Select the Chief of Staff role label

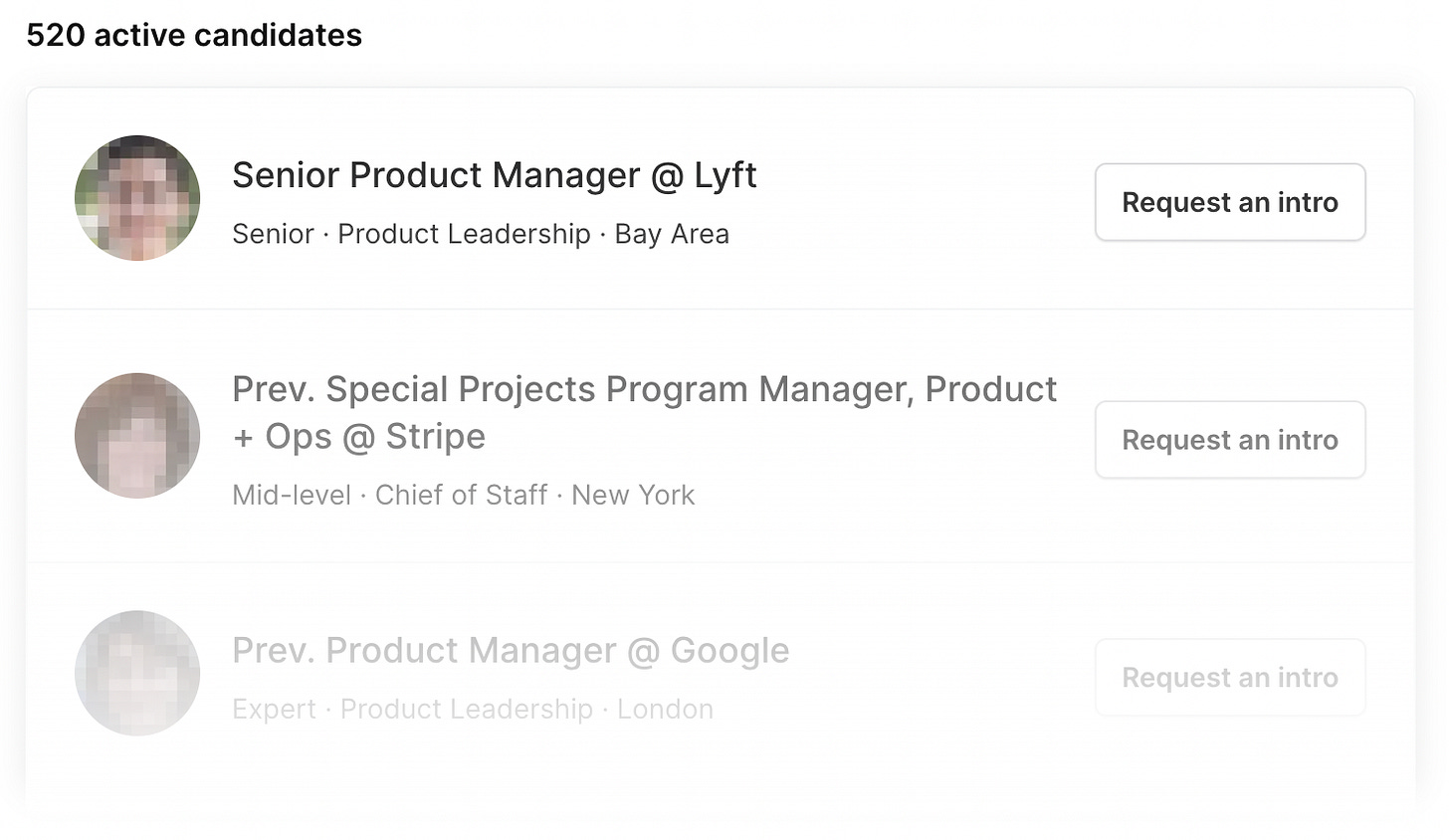[x=461, y=495]
